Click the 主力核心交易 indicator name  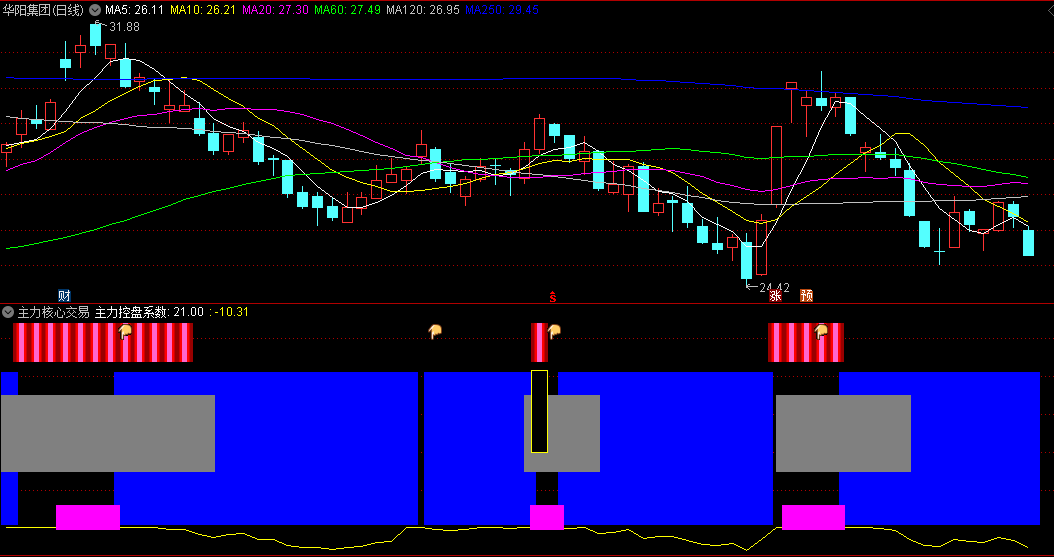[x=54, y=312]
